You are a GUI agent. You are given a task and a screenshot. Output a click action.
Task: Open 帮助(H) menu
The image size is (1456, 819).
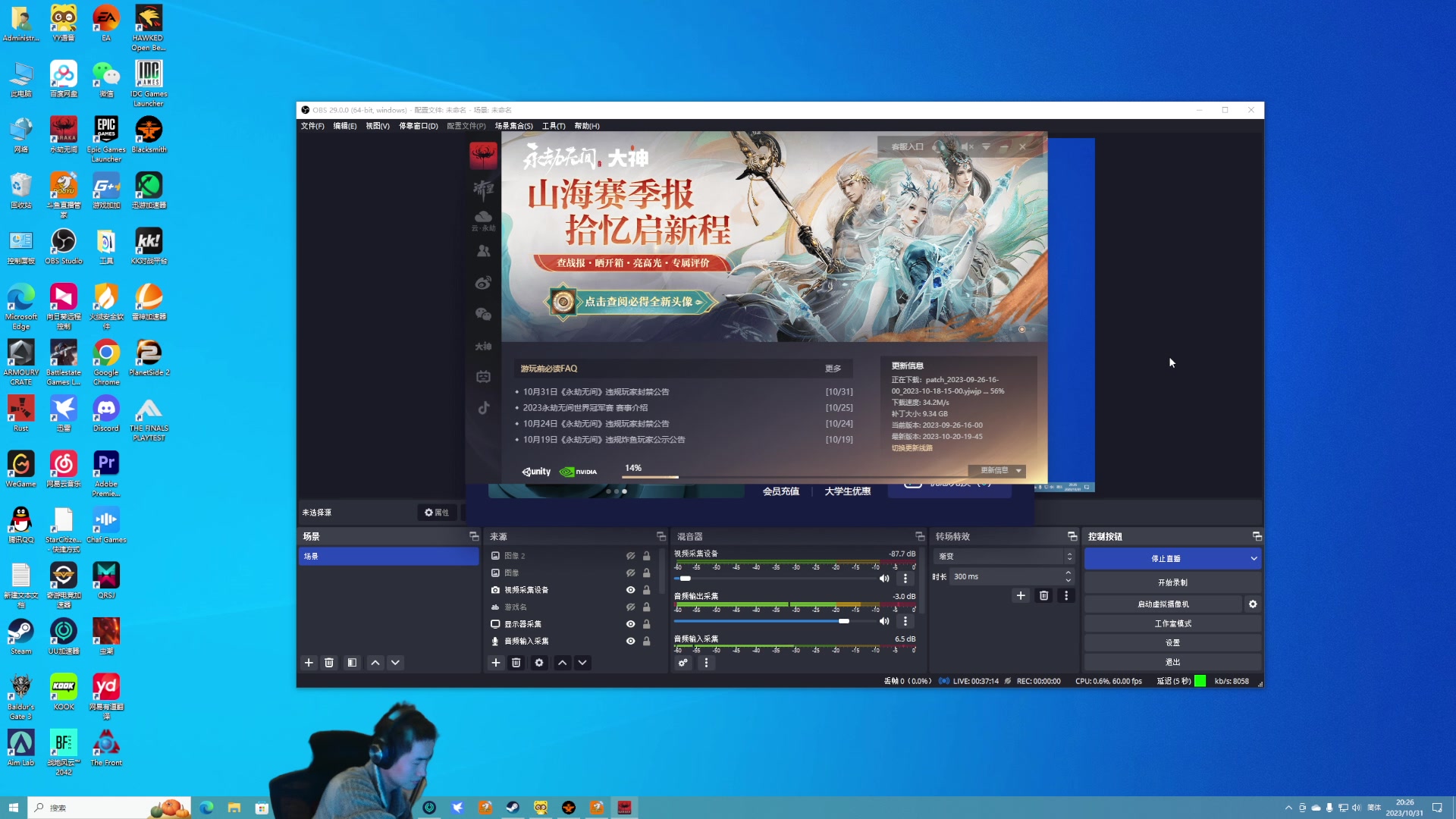pyautogui.click(x=587, y=126)
